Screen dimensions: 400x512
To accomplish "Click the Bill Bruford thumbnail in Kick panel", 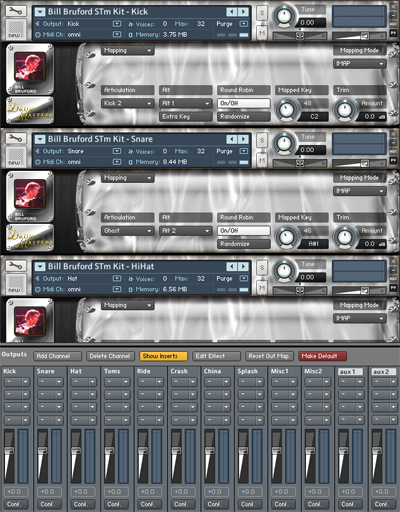I will (30, 69).
